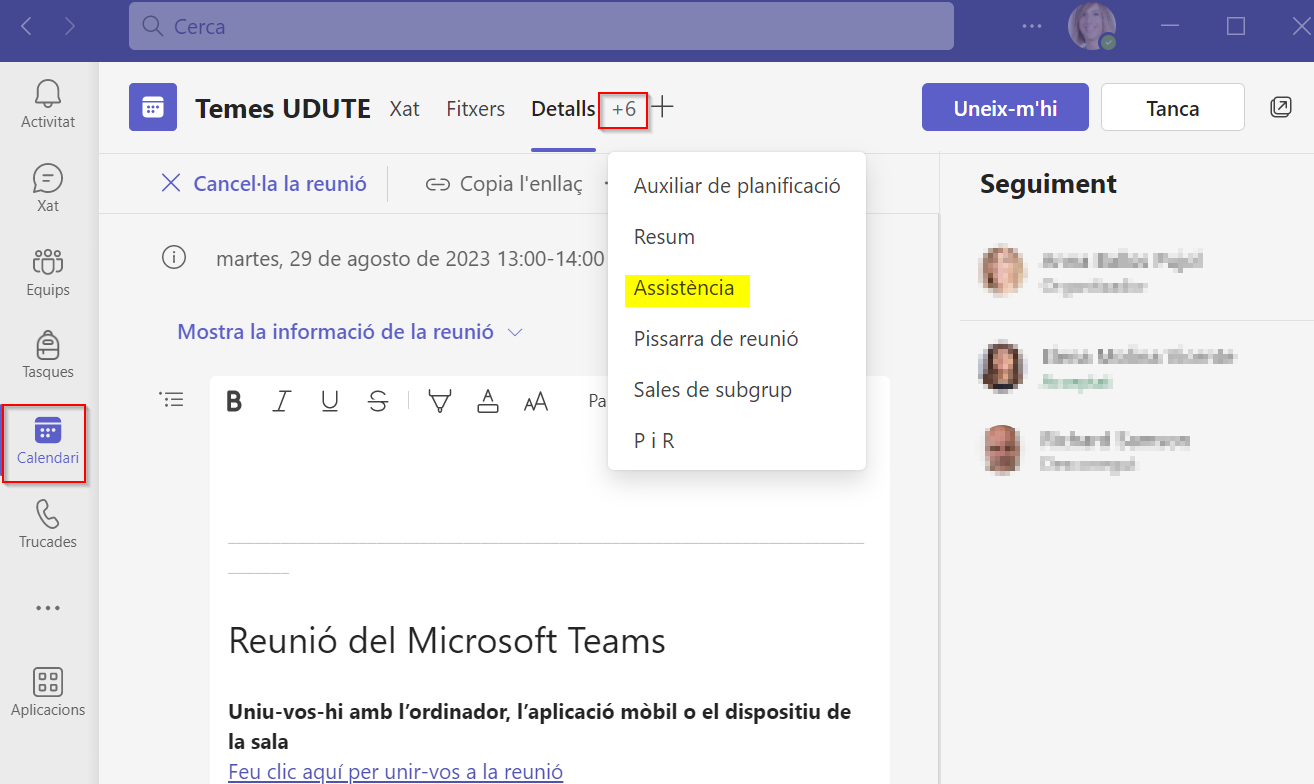Go back with the left arrow
The height and width of the screenshot is (784, 1314).
coord(27,27)
